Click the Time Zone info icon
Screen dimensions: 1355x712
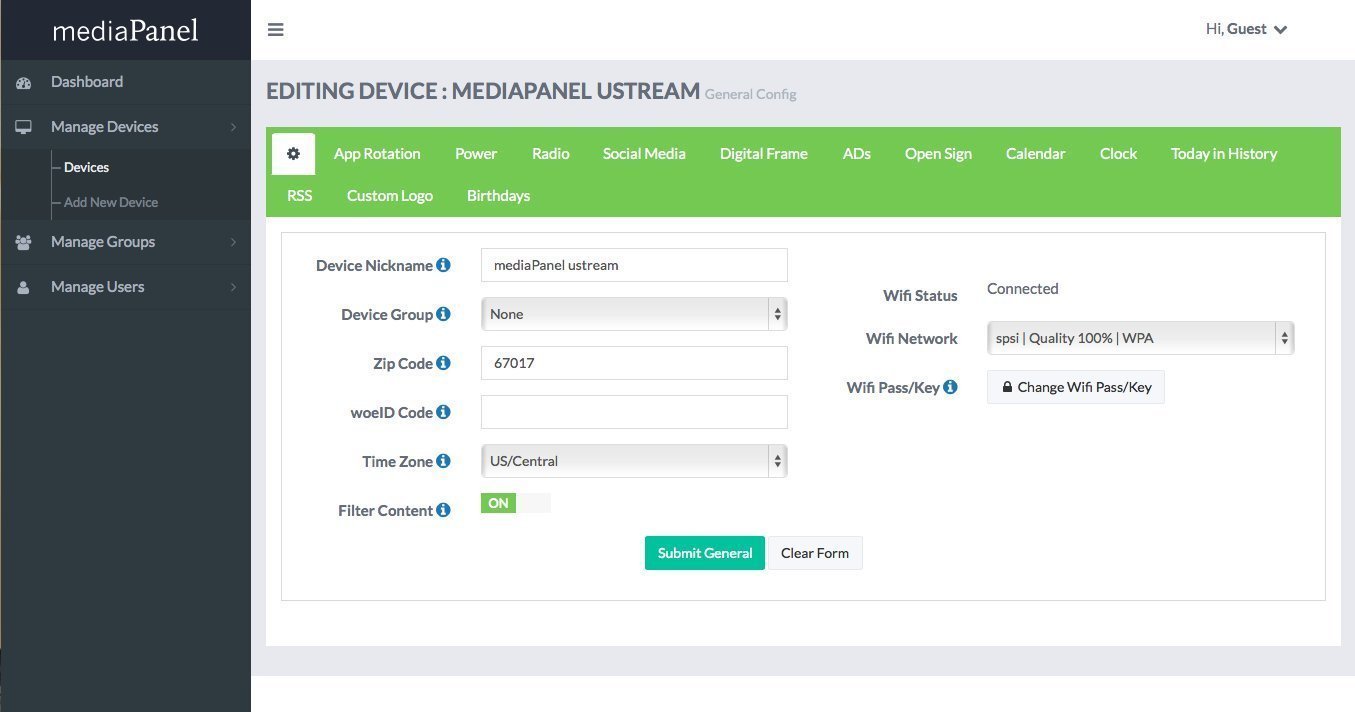[443, 461]
